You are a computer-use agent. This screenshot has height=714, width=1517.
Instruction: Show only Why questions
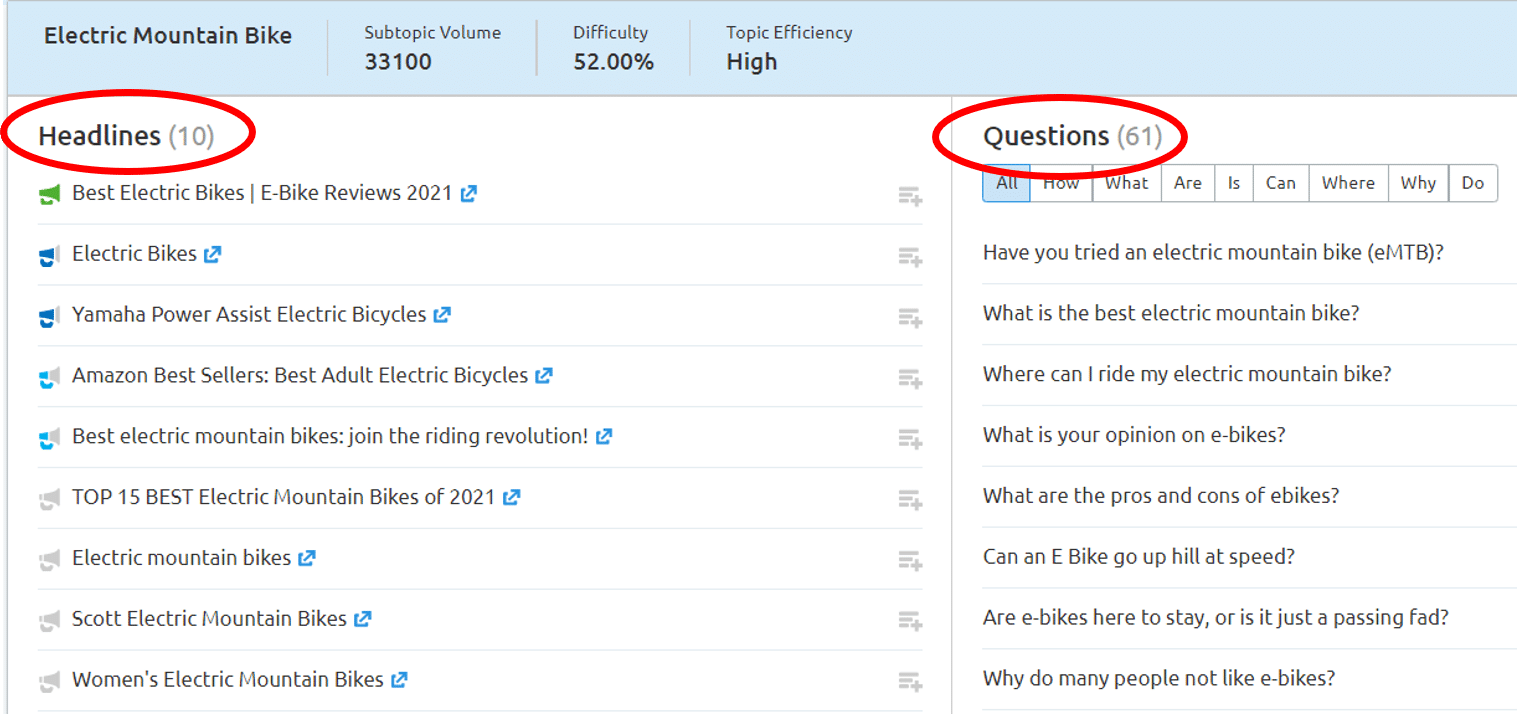(x=1418, y=183)
